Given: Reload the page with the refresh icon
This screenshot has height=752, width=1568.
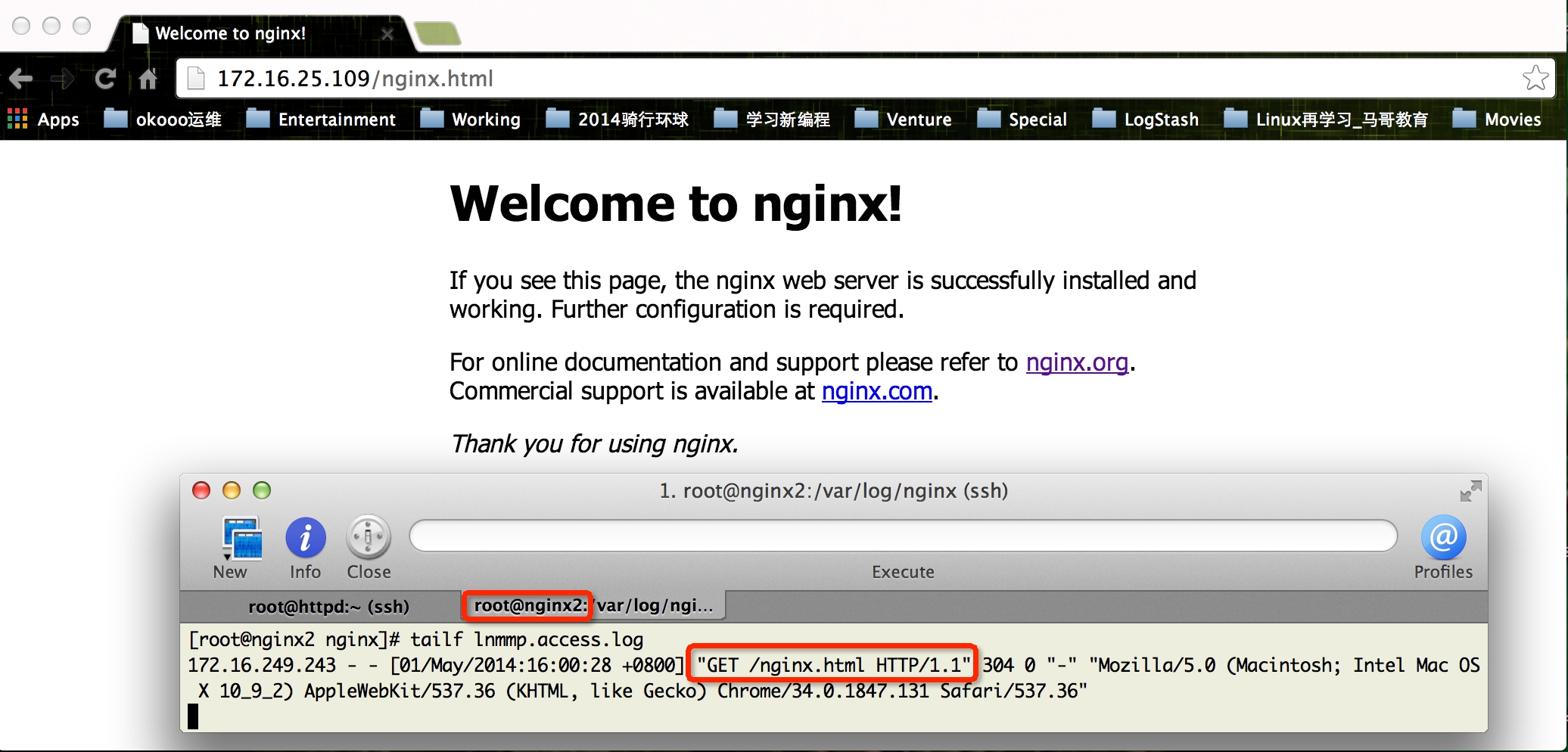Looking at the screenshot, I should pos(105,78).
